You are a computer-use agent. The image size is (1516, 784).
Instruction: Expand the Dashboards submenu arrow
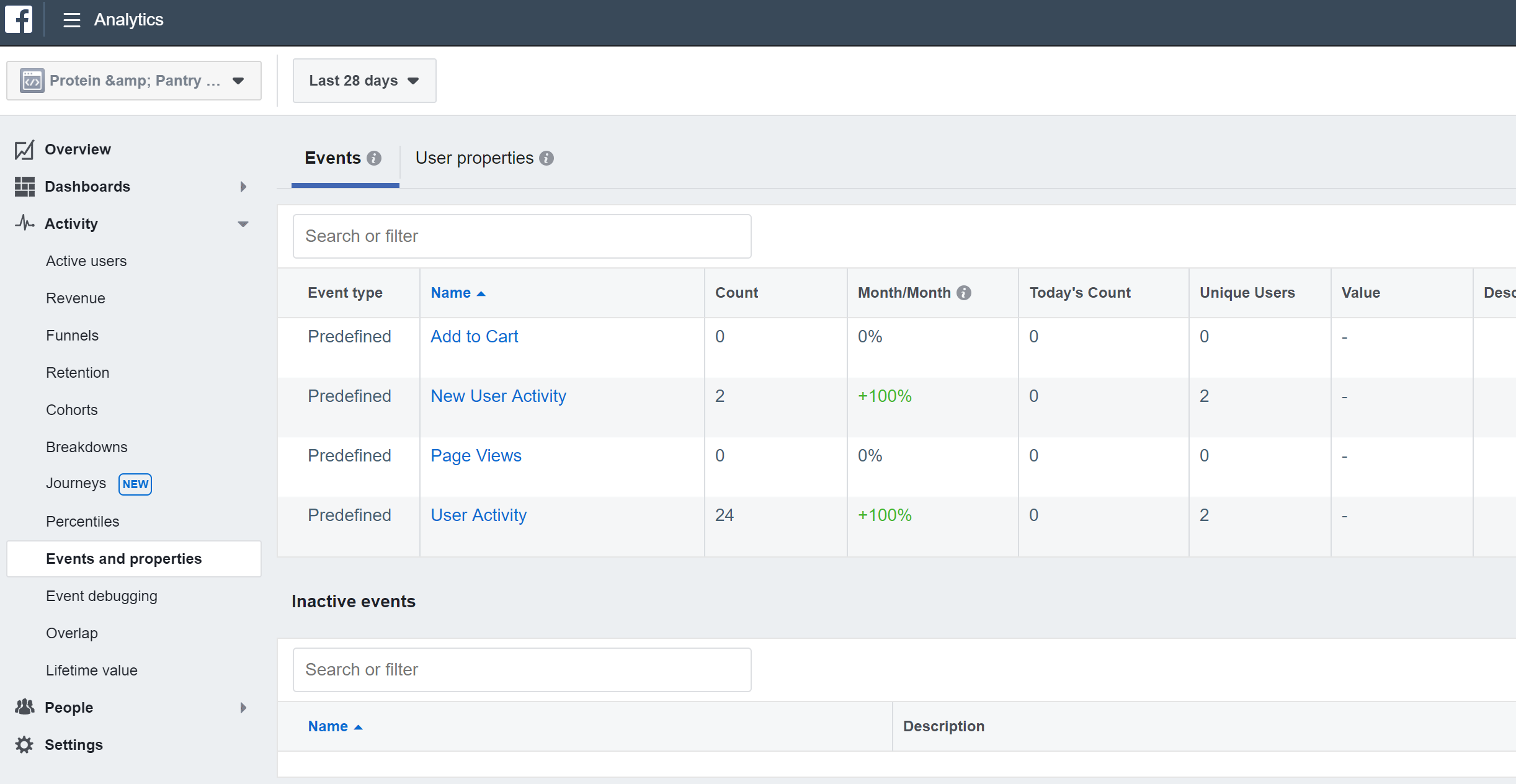tap(243, 187)
